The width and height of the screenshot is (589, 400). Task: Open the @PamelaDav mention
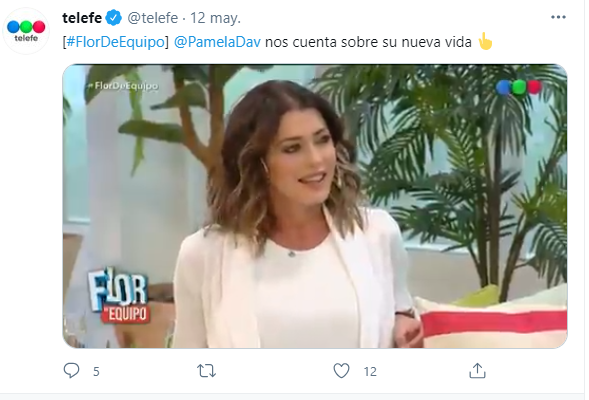tap(217, 42)
